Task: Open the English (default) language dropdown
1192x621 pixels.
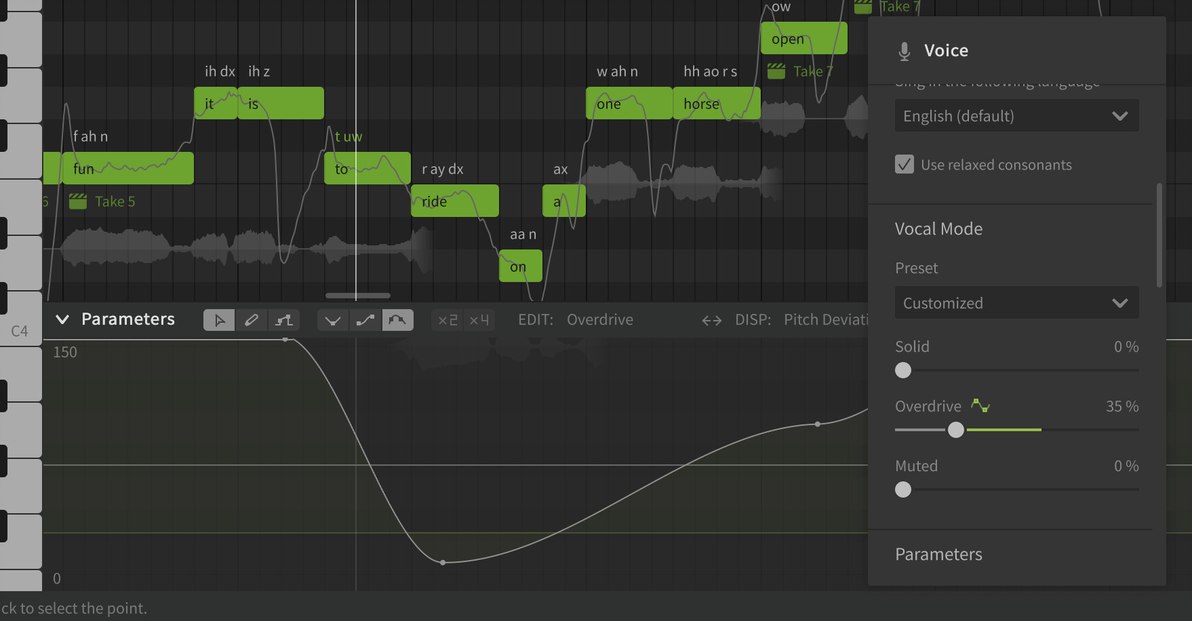Action: [1016, 116]
